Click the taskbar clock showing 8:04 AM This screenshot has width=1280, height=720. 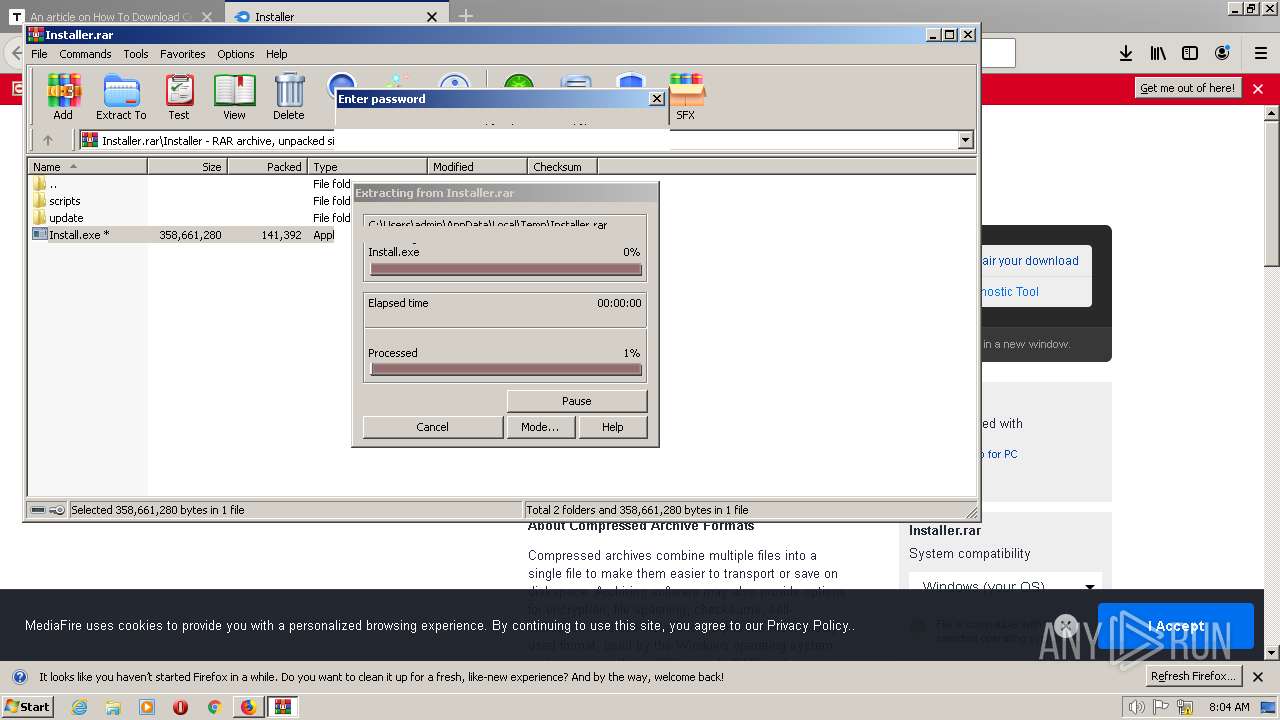pos(1229,707)
